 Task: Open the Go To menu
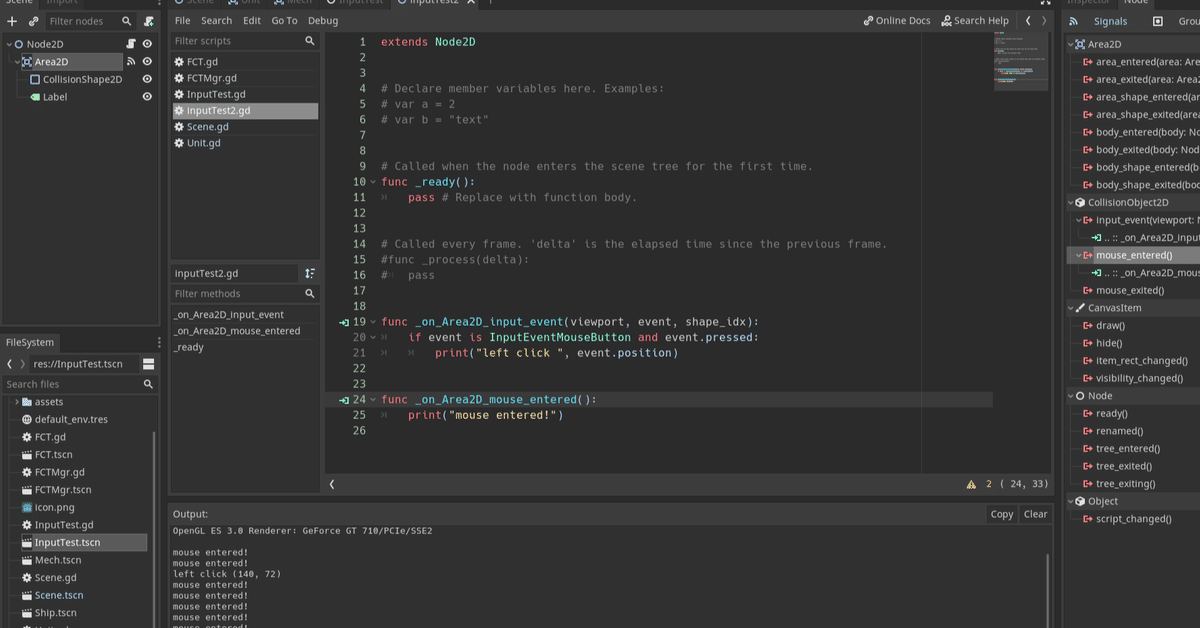point(284,21)
